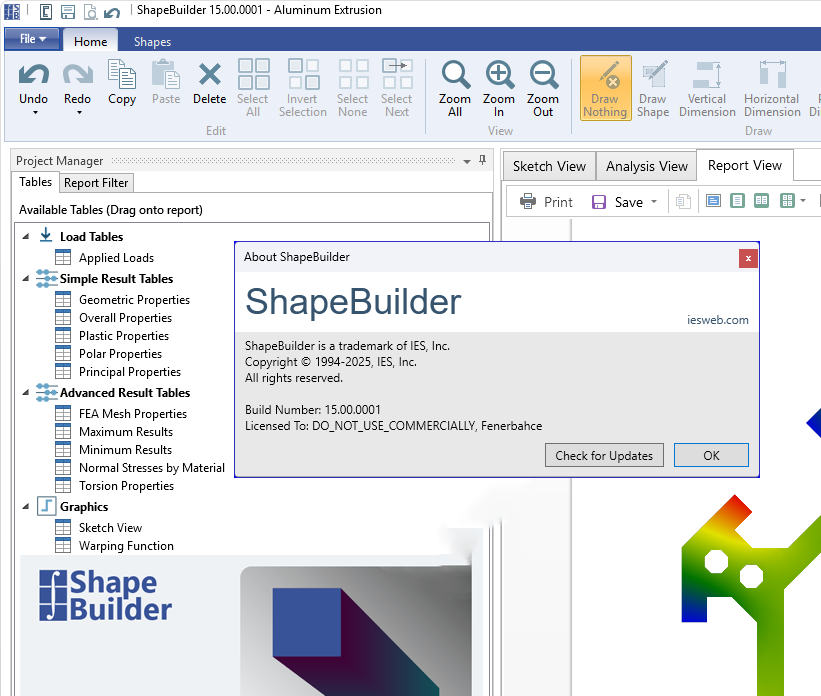Collapse the Advanced Result Tables group

pos(26,393)
